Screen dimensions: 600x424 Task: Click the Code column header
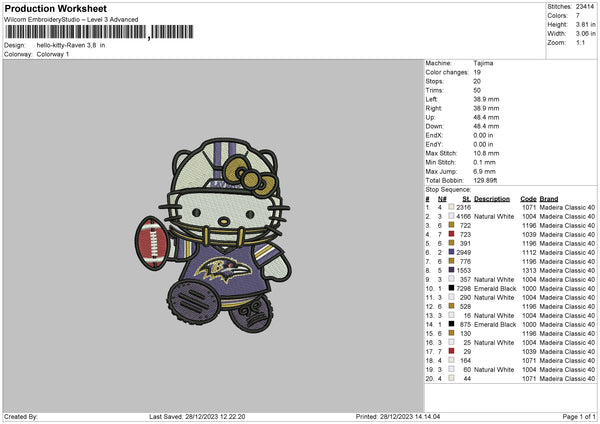[x=528, y=199]
